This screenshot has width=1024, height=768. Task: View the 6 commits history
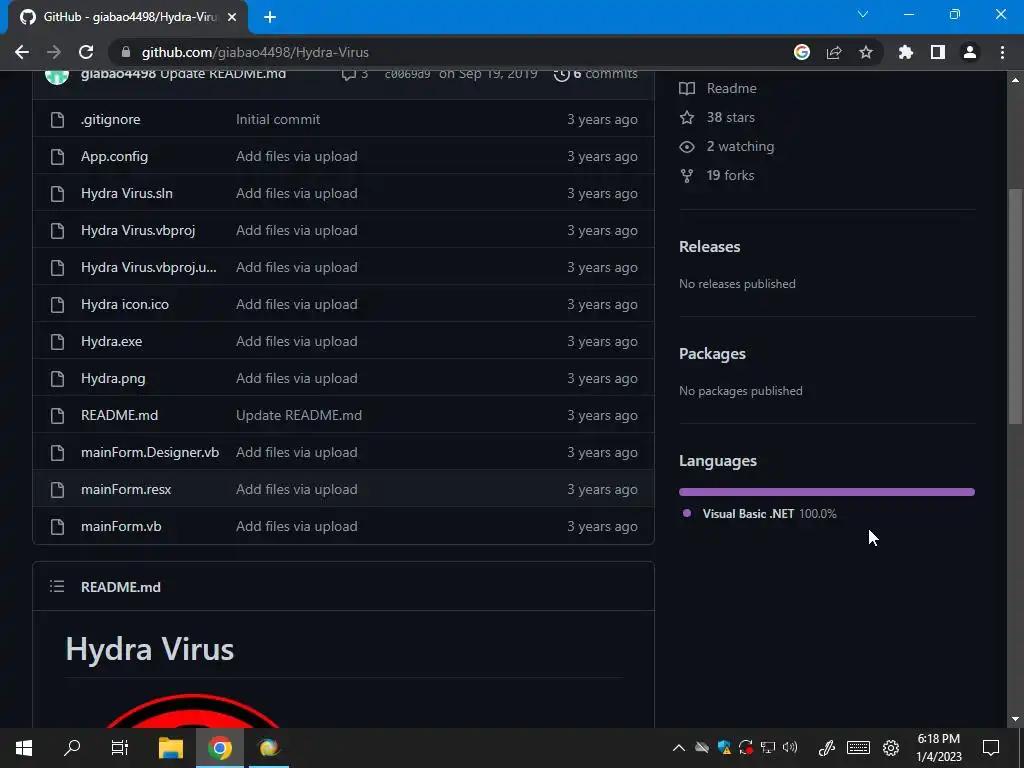tap(596, 73)
